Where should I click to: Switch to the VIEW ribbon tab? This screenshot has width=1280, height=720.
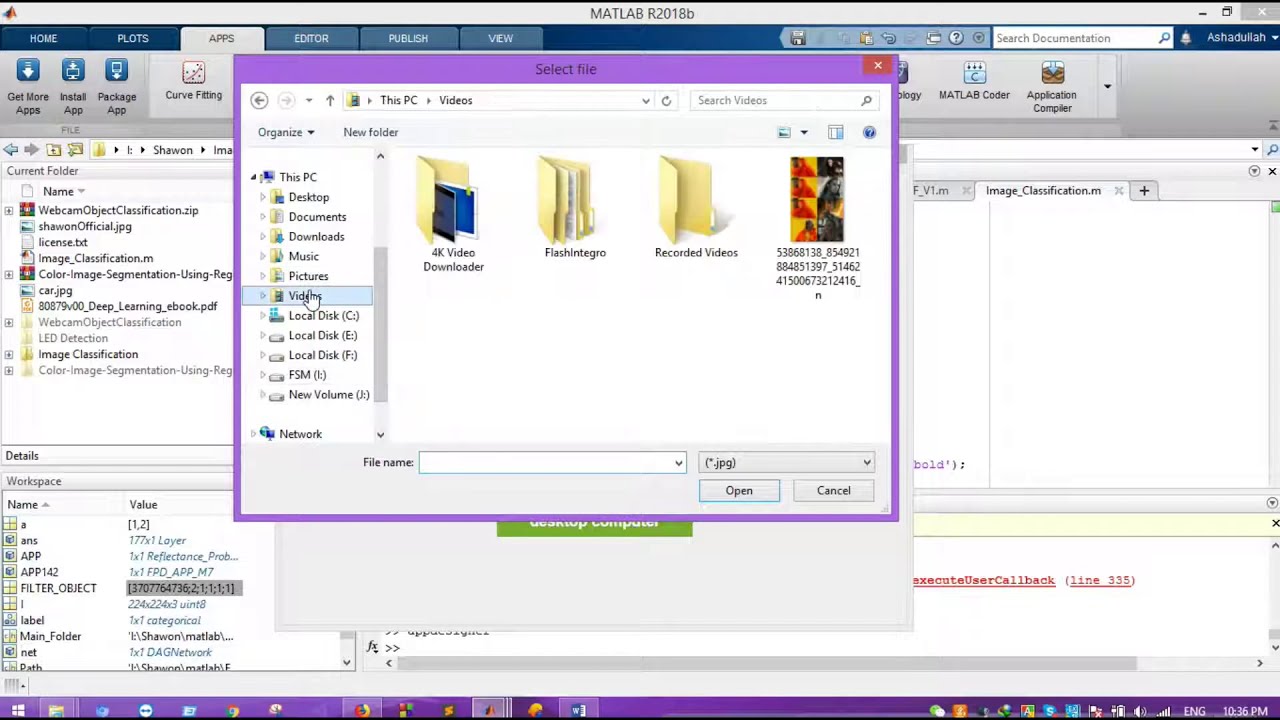[x=501, y=38]
